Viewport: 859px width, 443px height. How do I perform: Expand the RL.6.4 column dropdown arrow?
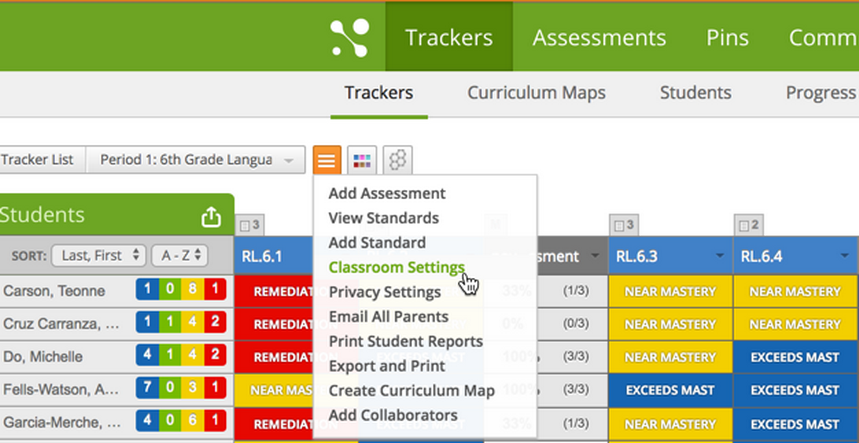(847, 256)
